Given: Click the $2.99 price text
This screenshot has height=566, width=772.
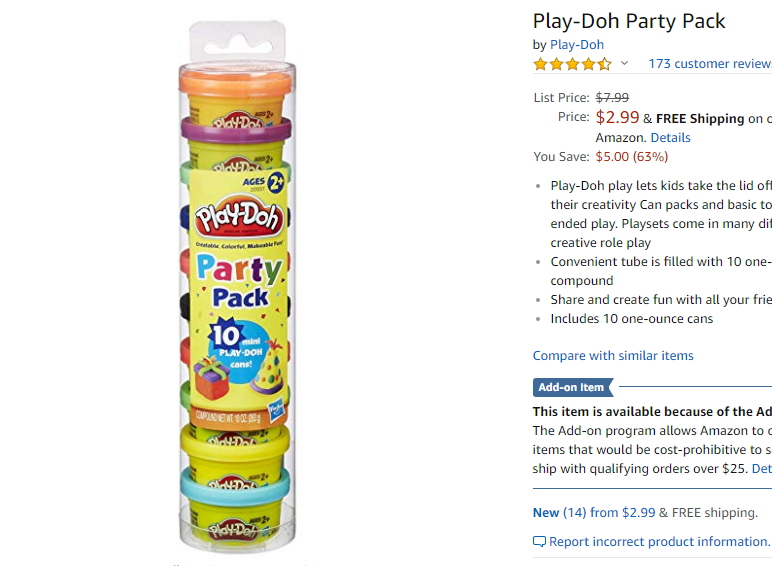Looking at the screenshot, I should pyautogui.click(x=617, y=117).
